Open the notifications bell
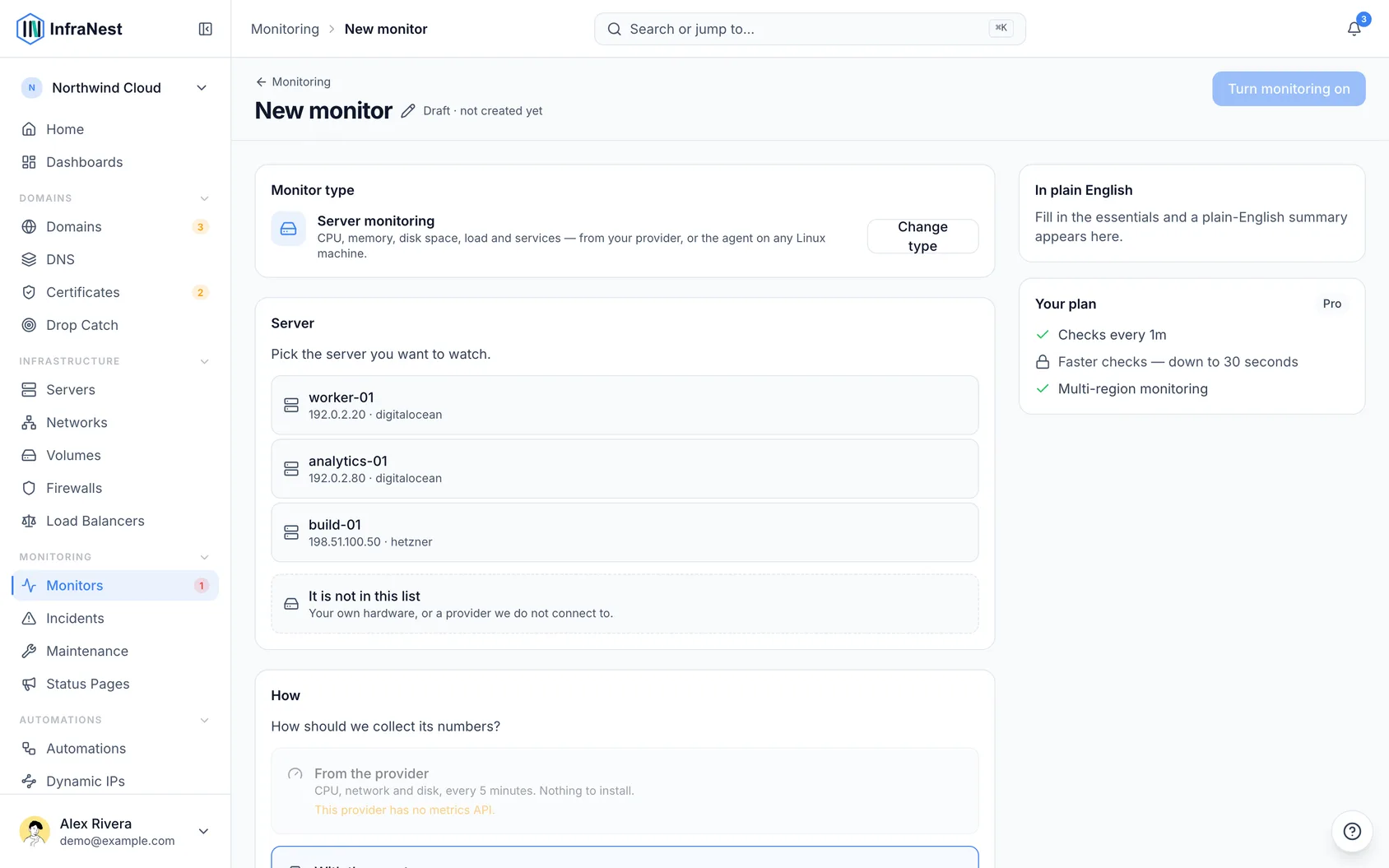The width and height of the screenshot is (1389, 868). [1354, 29]
